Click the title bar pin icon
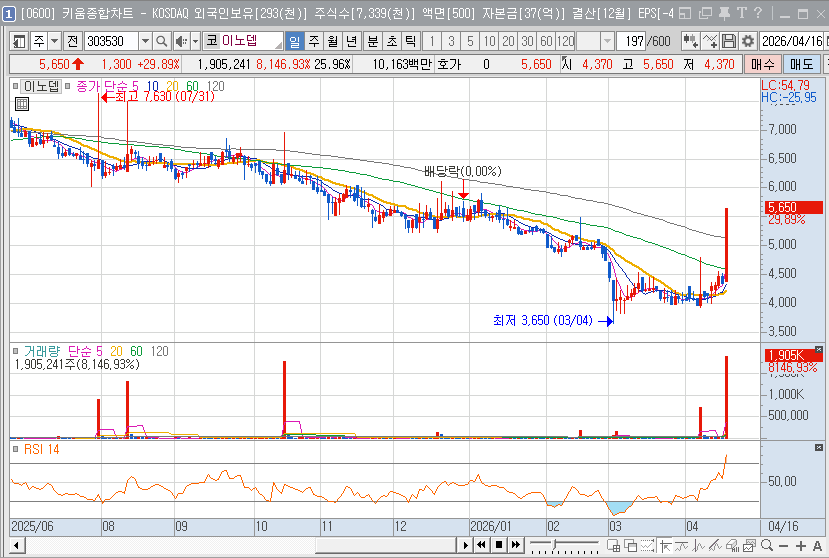 coord(724,13)
